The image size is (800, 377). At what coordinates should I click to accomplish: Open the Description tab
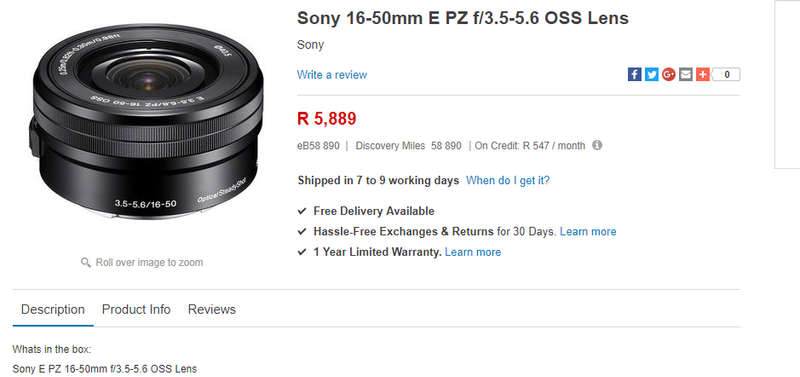coord(53,310)
